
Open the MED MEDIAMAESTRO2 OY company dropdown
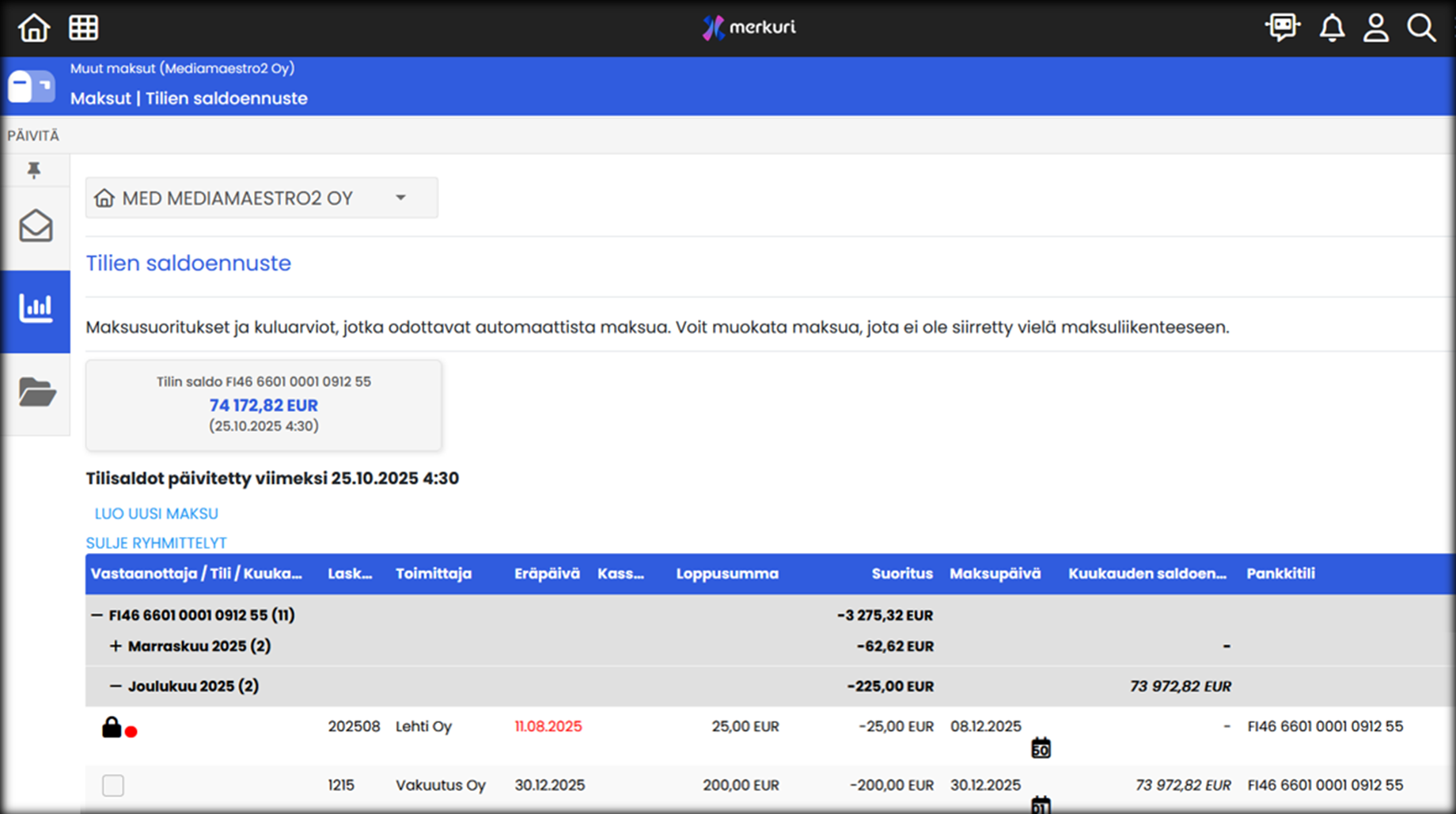(x=261, y=198)
